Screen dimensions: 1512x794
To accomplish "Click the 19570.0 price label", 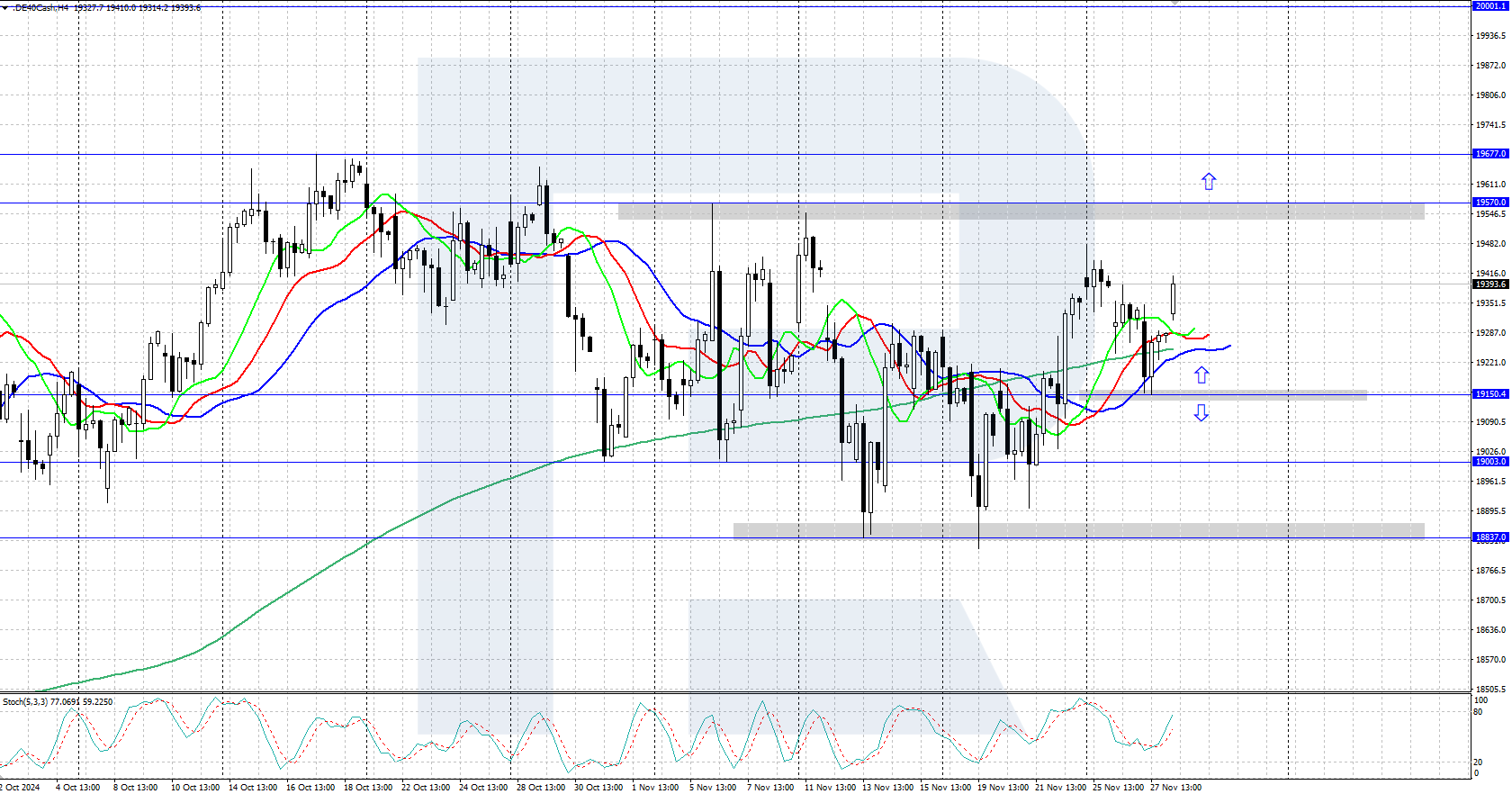I will (x=1490, y=203).
